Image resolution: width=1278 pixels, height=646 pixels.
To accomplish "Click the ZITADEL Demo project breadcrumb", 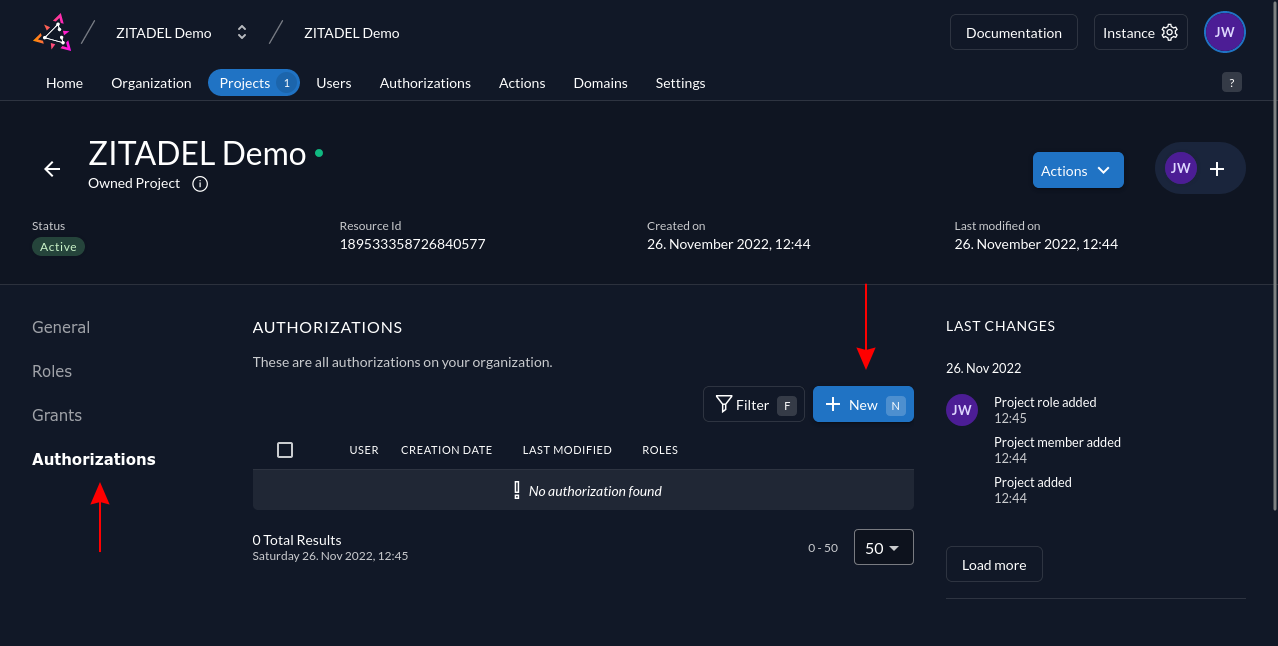I will 352,33.
